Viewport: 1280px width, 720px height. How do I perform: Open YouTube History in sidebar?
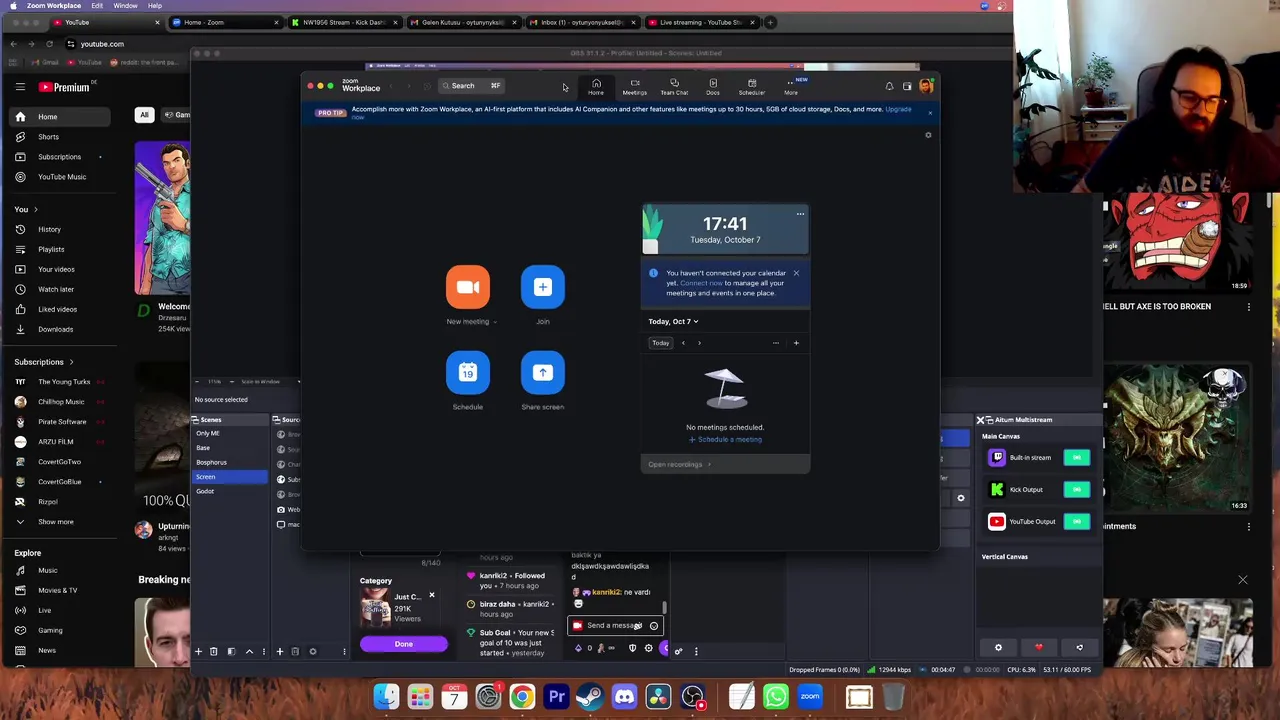[x=58, y=229]
